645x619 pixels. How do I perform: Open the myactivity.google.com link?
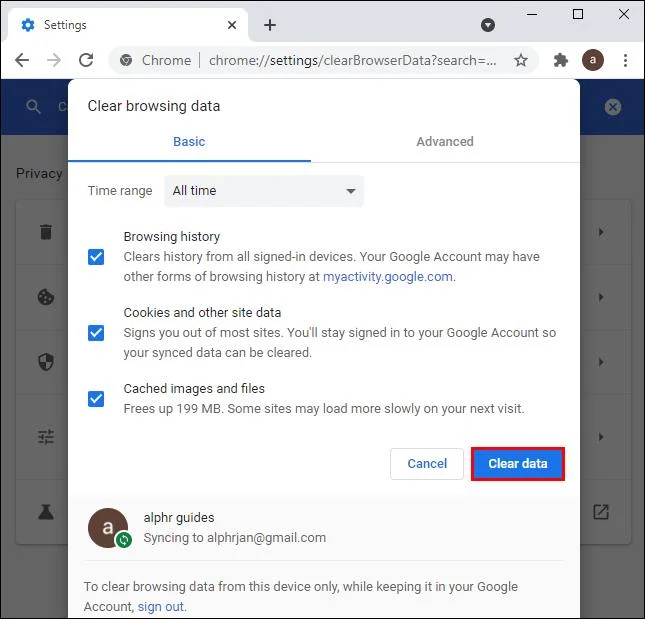[387, 277]
